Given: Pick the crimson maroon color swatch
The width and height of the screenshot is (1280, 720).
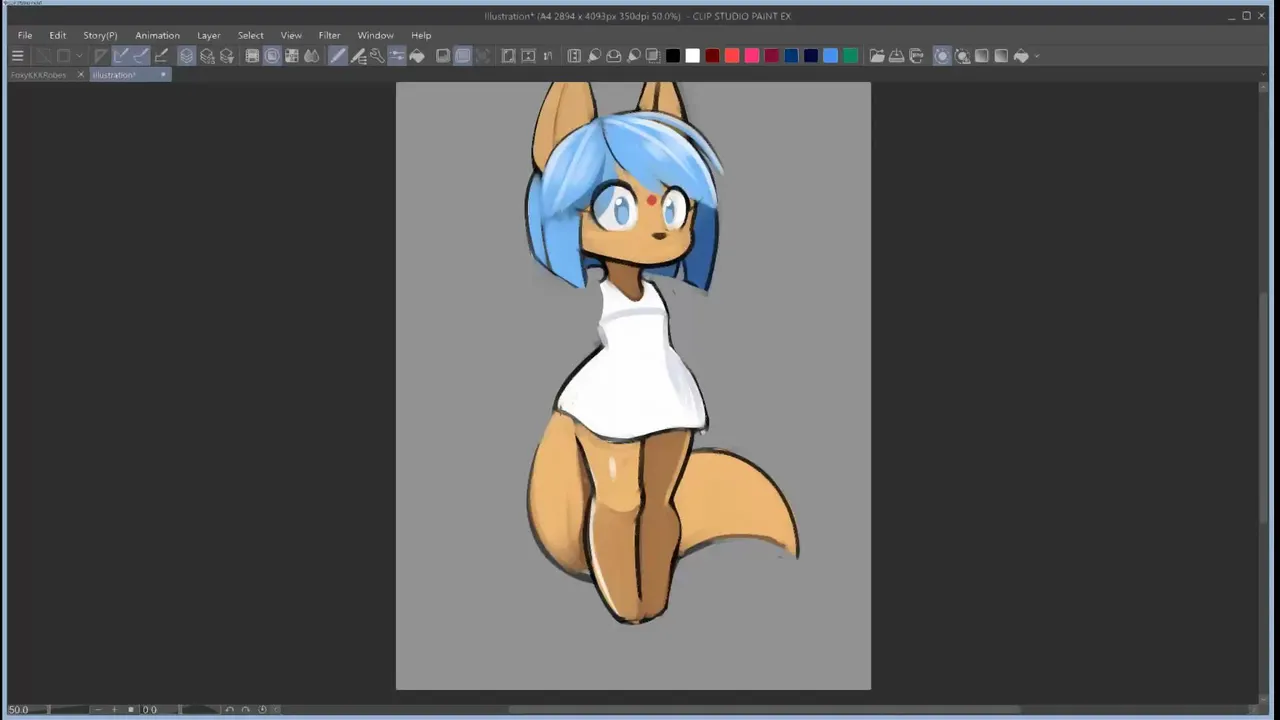Looking at the screenshot, I should pos(771,56).
